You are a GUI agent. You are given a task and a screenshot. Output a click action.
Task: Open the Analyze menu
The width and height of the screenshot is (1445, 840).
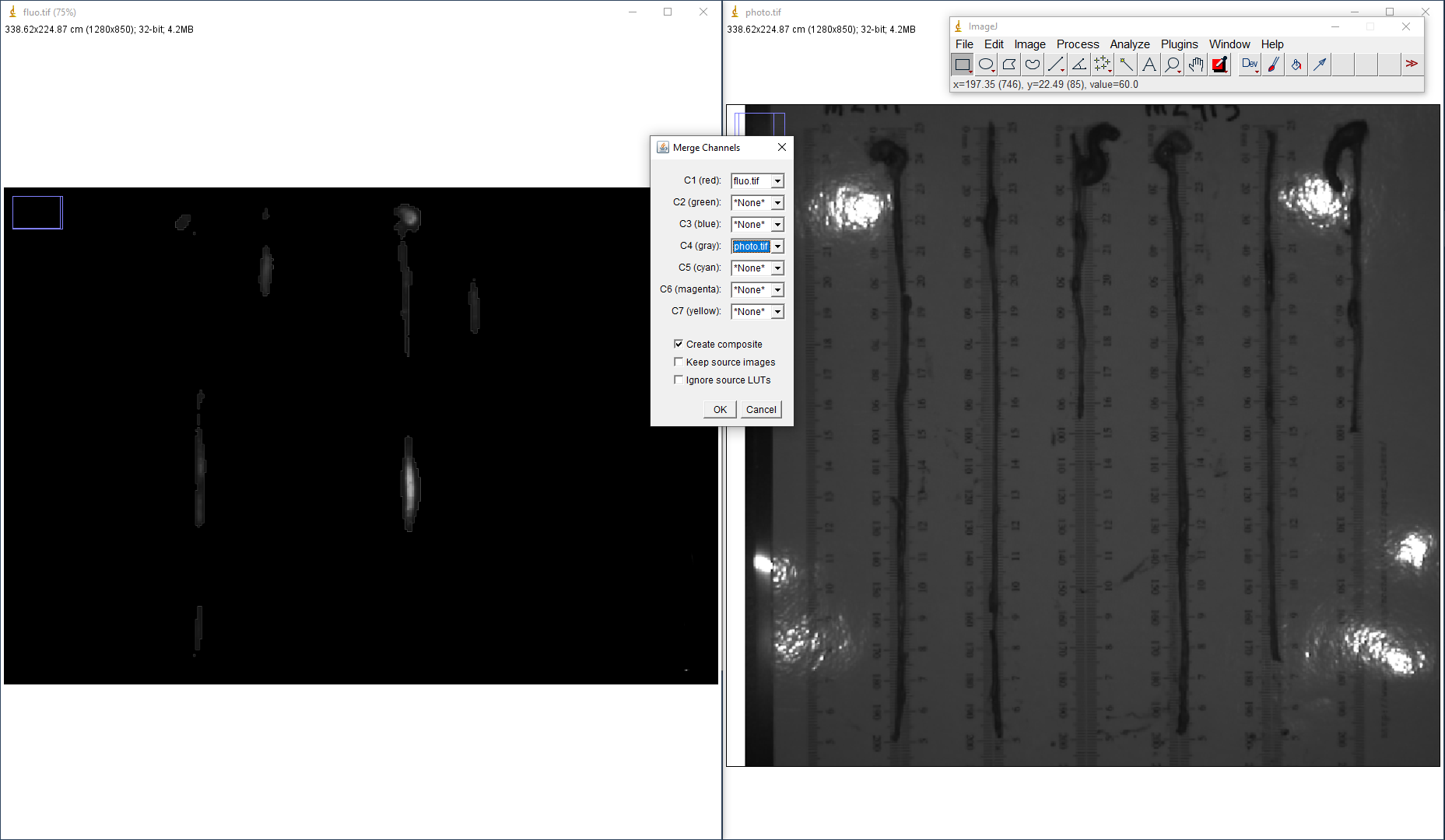click(x=1130, y=44)
